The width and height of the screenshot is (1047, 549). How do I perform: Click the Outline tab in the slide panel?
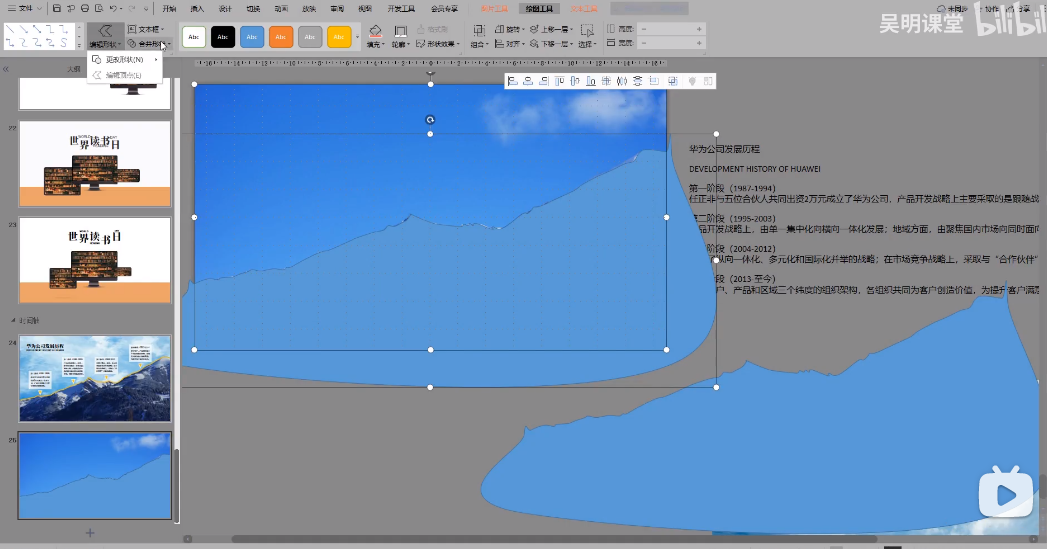pyautogui.click(x=73, y=69)
